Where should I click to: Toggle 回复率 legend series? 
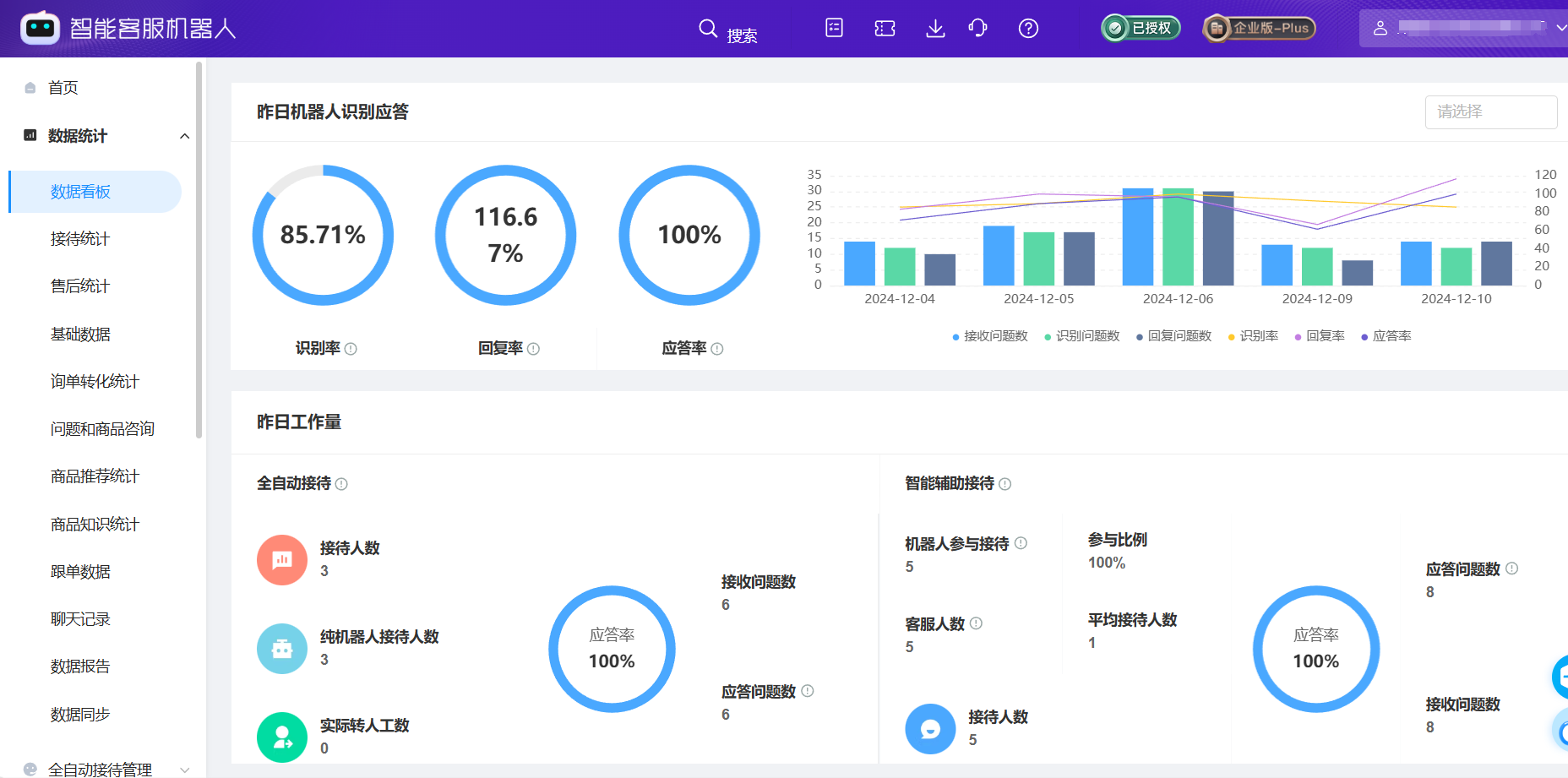(x=1320, y=336)
